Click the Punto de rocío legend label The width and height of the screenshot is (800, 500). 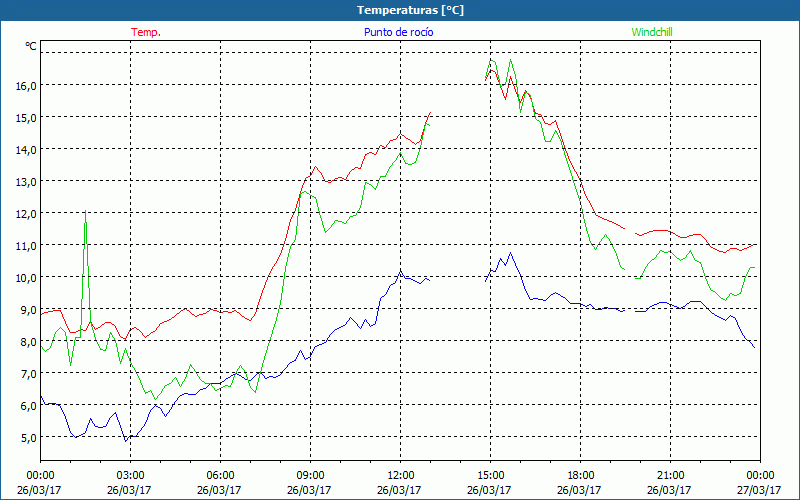tap(398, 32)
